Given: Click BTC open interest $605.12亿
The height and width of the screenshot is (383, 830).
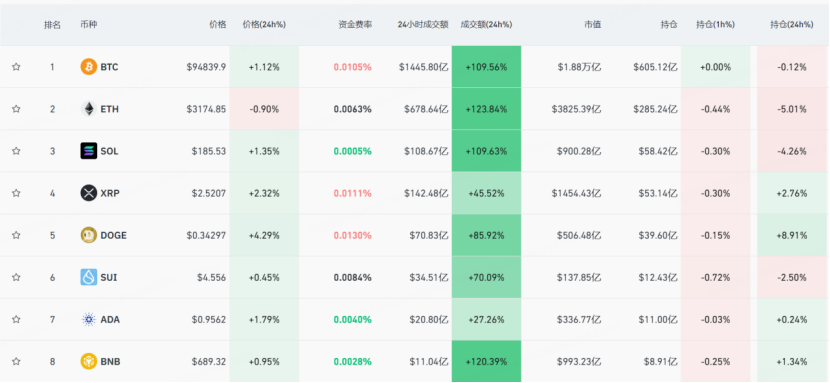Looking at the screenshot, I should pyautogui.click(x=655, y=67).
